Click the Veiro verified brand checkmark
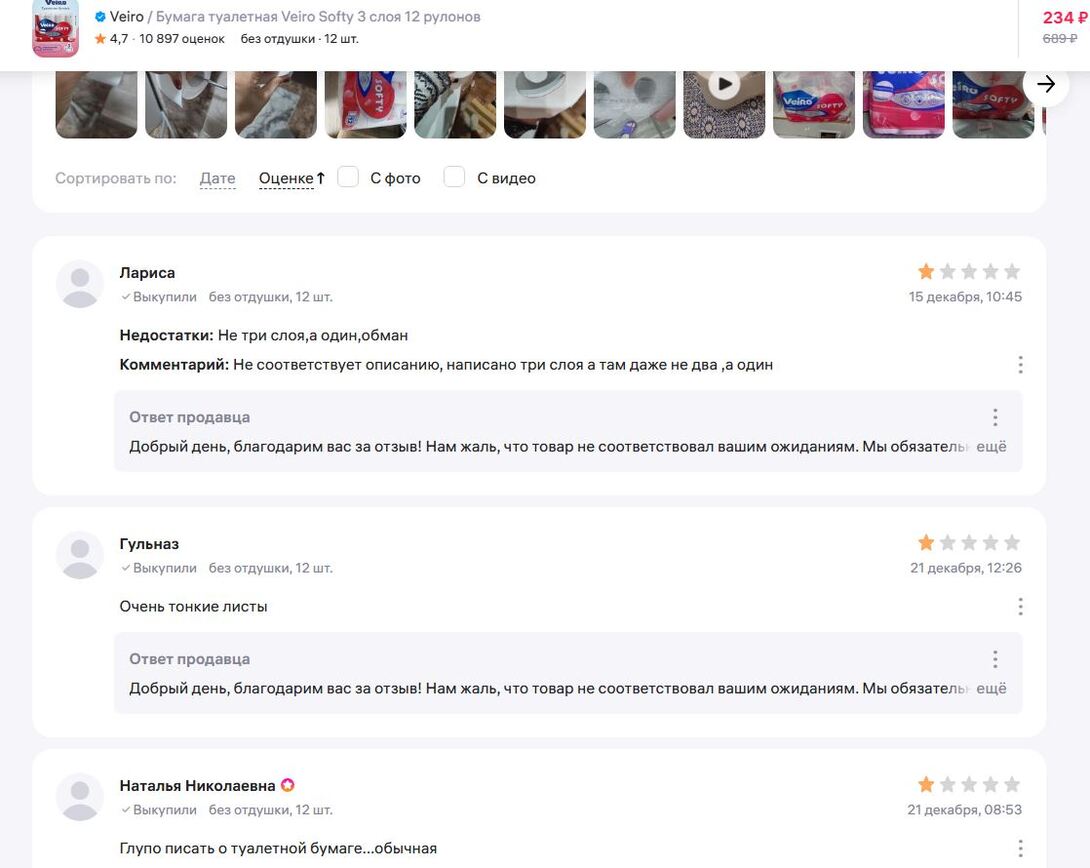Viewport: 1090px width, 868px height. point(100,17)
